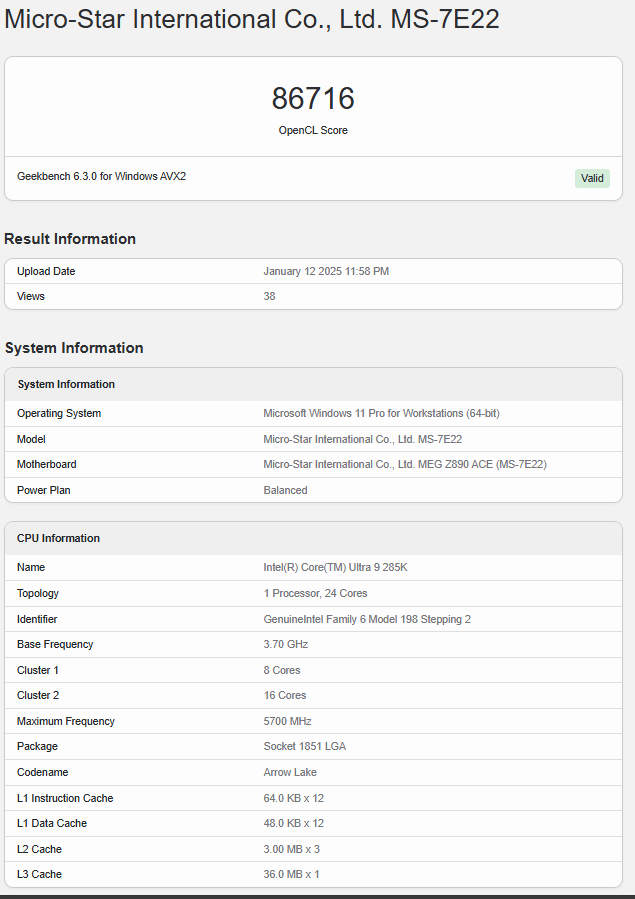Select Intel(R) Core(TM) Ultra 9 285K value
Image resolution: width=635 pixels, height=899 pixels.
coord(335,567)
